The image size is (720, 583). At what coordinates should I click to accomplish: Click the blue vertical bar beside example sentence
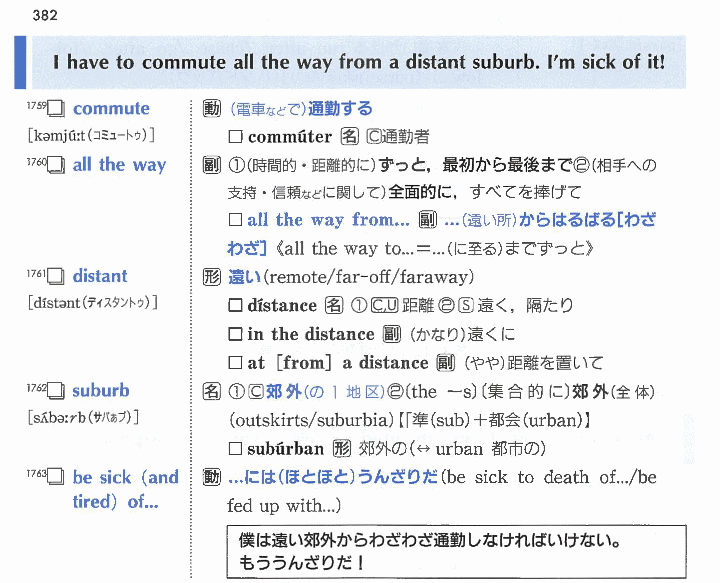click(19, 62)
